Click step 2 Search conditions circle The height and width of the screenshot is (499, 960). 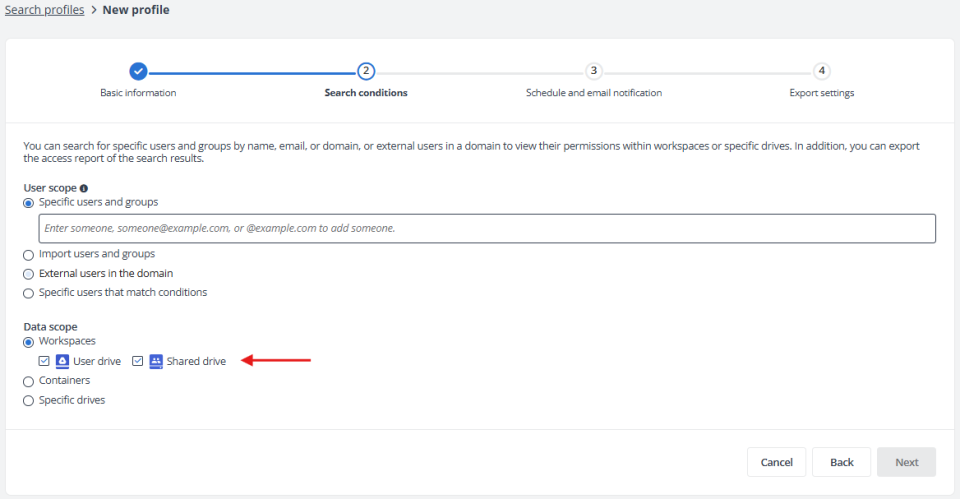click(x=366, y=71)
